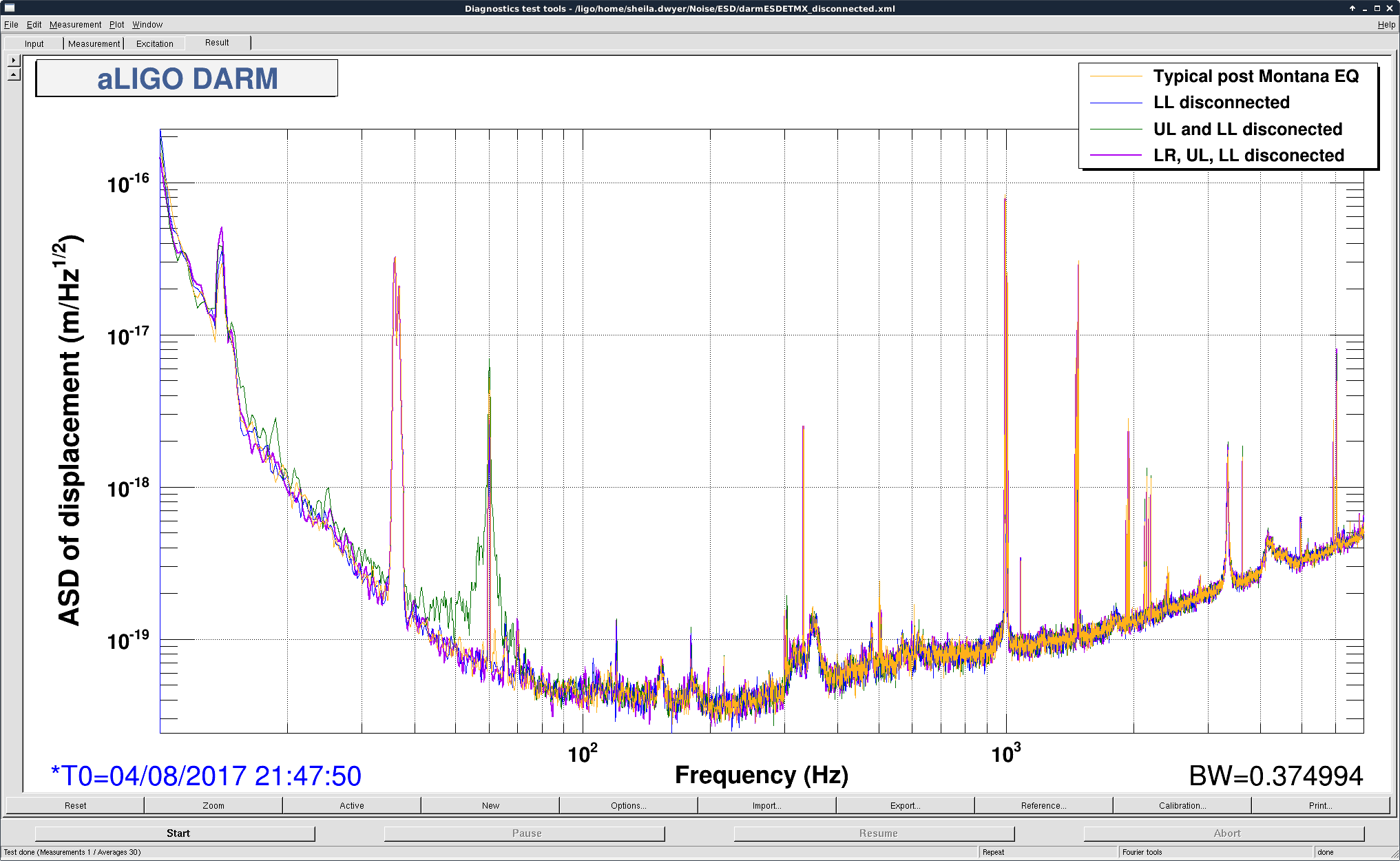The image size is (1400, 861).
Task: Click the plot Zoom button
Action: click(x=213, y=805)
